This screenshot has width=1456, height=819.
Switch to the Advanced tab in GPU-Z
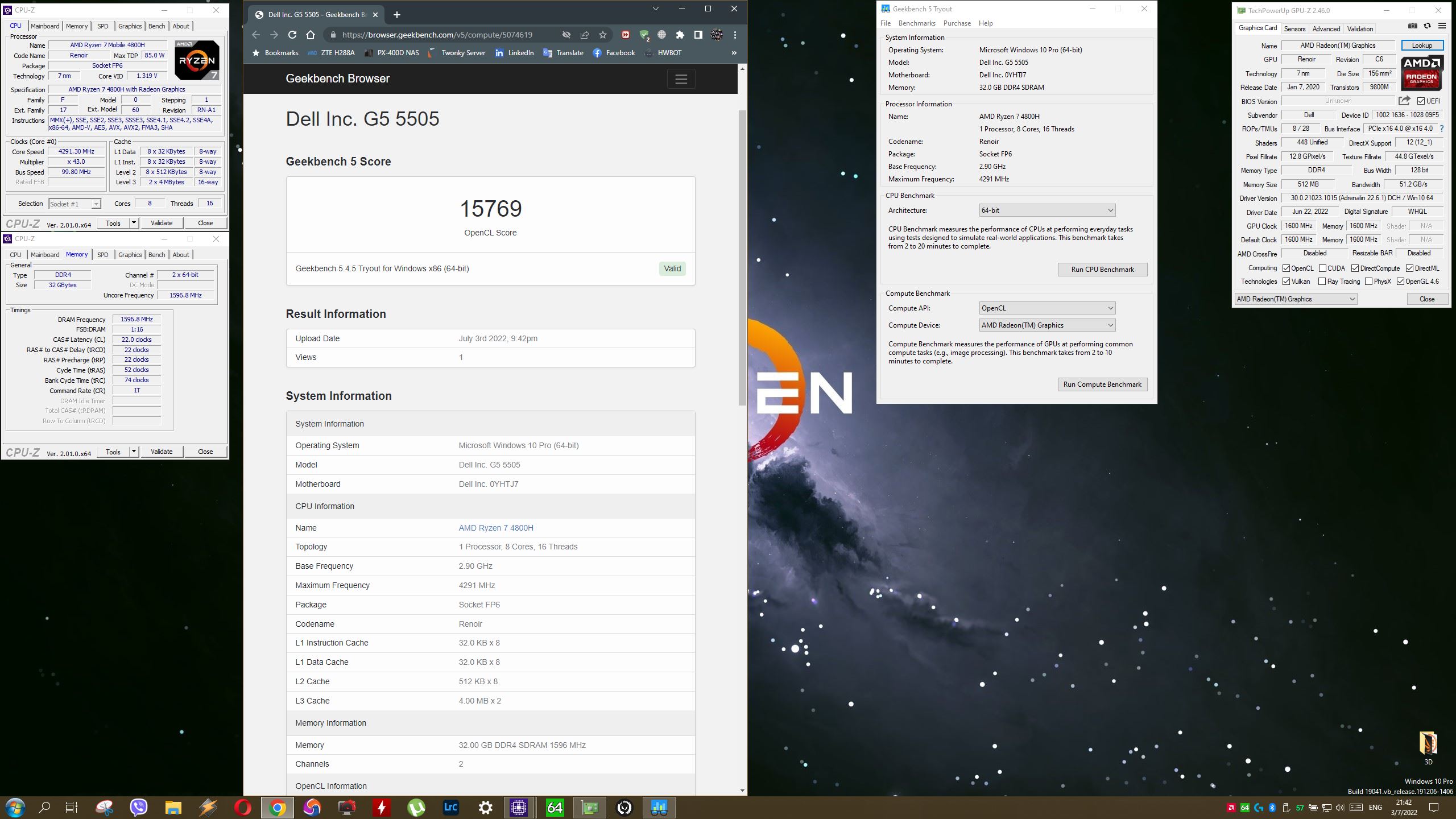click(1326, 28)
